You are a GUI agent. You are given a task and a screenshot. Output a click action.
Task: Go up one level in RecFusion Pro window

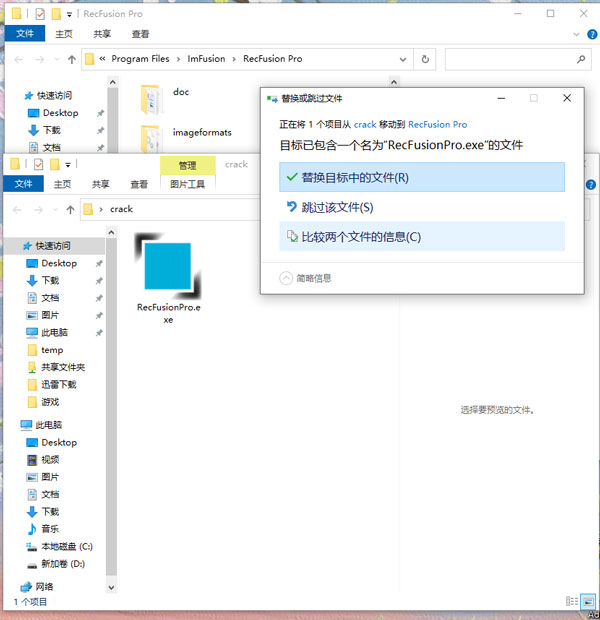point(72,60)
